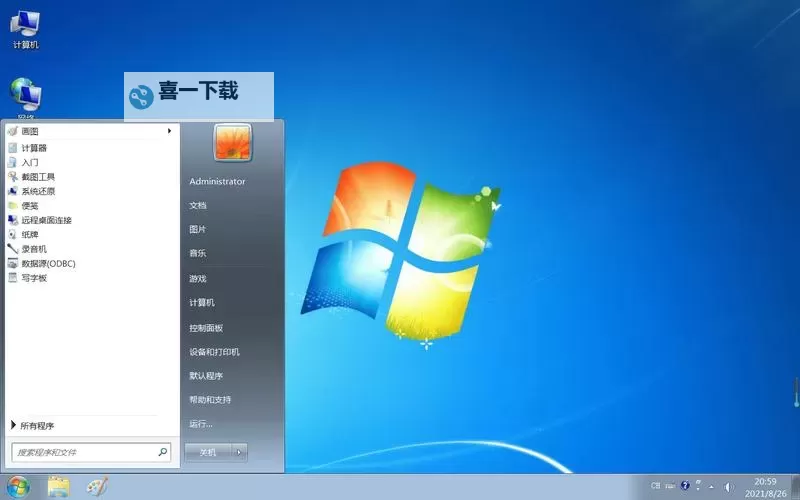
Task: Open 游戏 in the Start menu
Action: tap(198, 279)
